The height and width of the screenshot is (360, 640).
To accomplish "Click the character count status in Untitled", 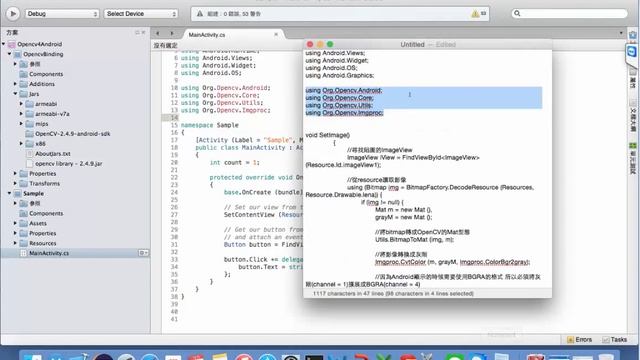I will point(393,293).
